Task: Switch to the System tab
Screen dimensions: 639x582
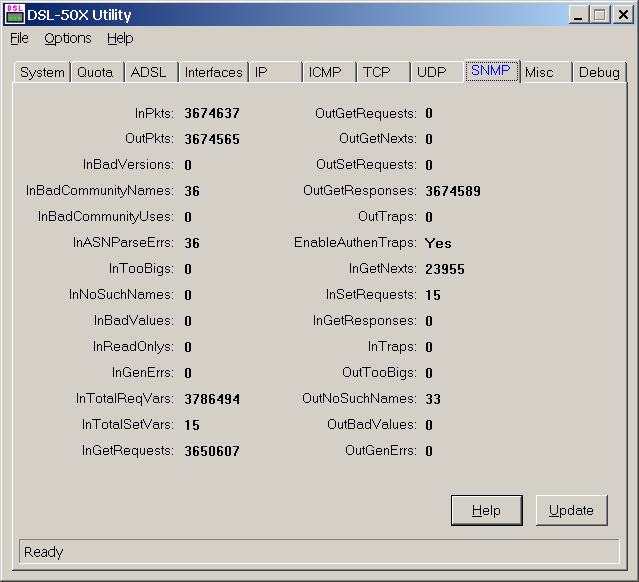Action: (x=42, y=72)
